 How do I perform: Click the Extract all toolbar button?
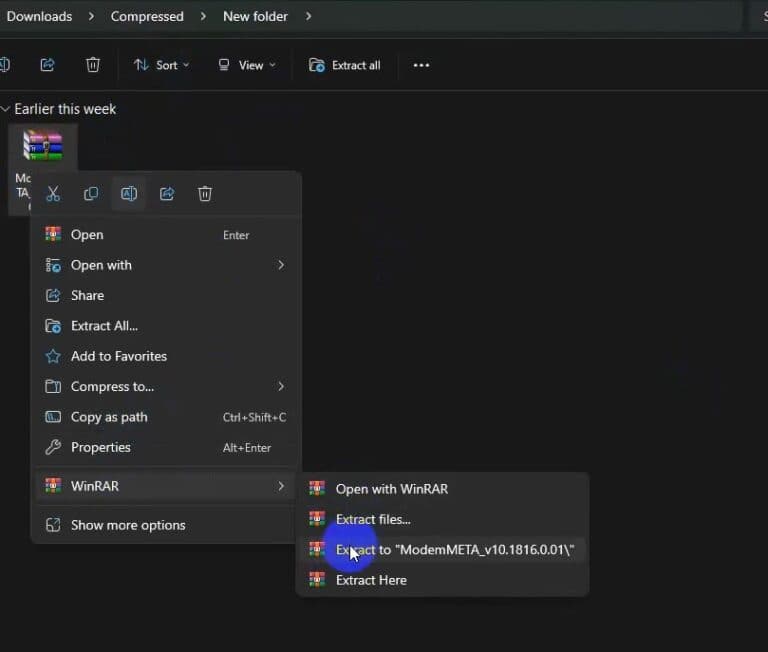[345, 65]
